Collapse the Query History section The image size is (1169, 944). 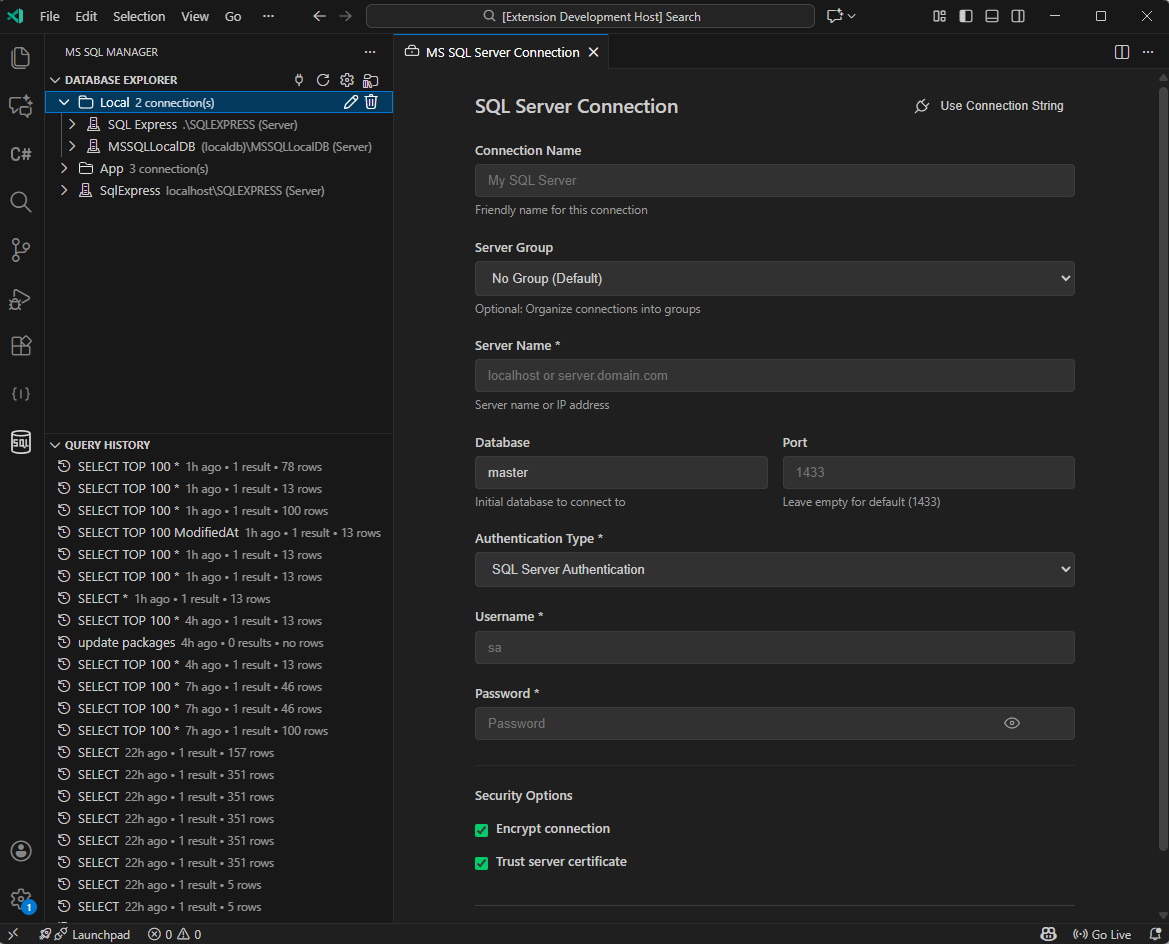tap(55, 445)
